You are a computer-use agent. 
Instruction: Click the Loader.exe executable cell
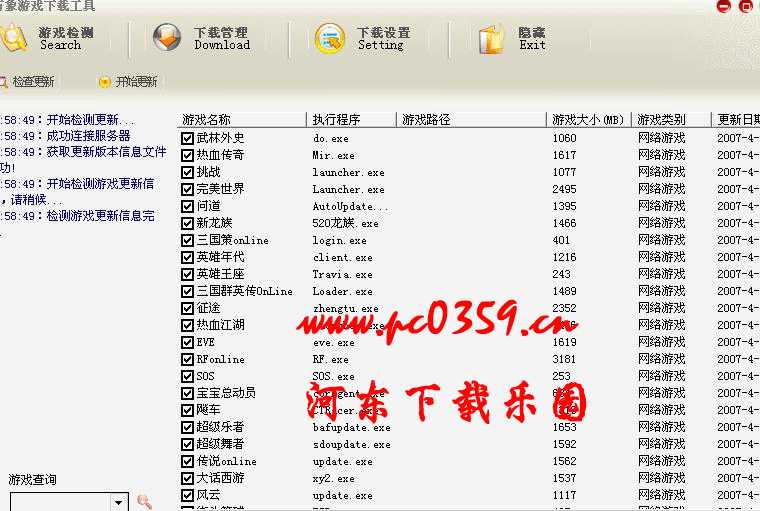click(343, 291)
